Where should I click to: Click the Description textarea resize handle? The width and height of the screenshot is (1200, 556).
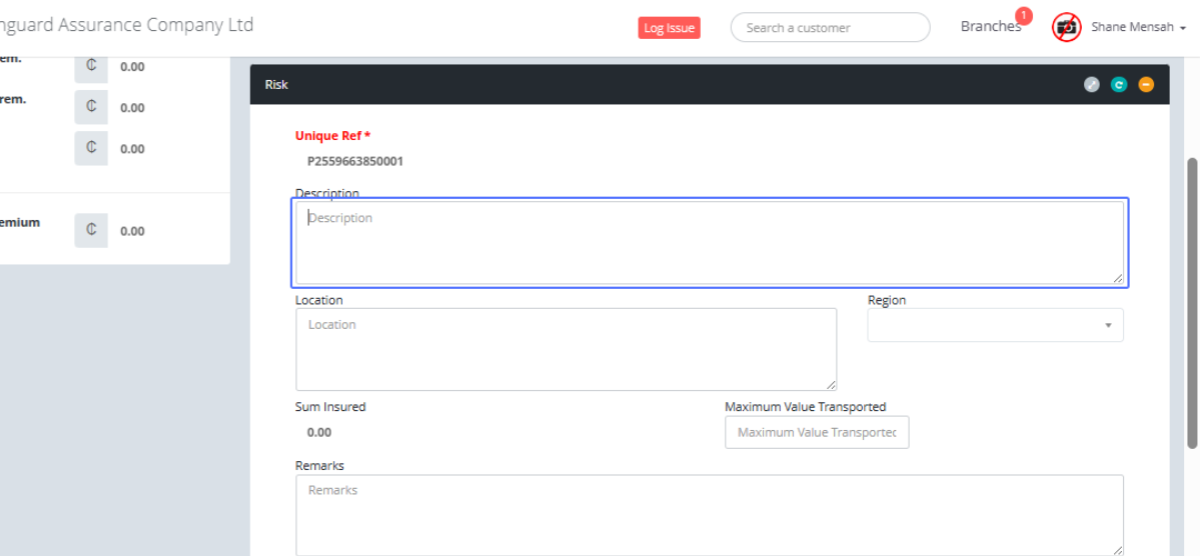point(1118,278)
